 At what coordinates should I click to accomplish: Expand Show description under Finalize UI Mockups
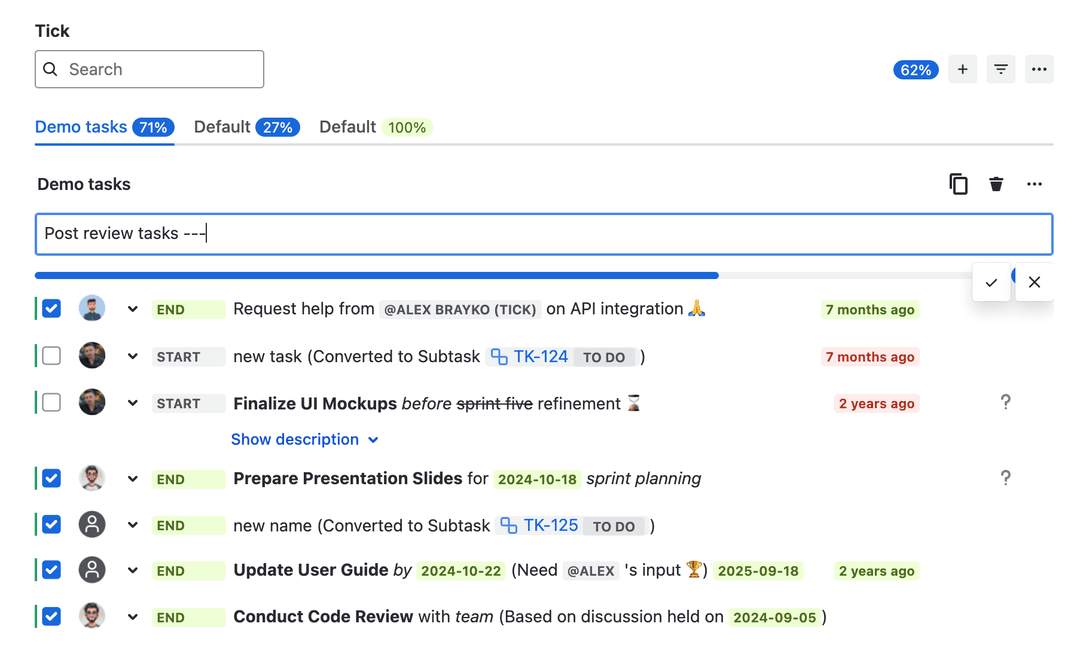coord(304,440)
